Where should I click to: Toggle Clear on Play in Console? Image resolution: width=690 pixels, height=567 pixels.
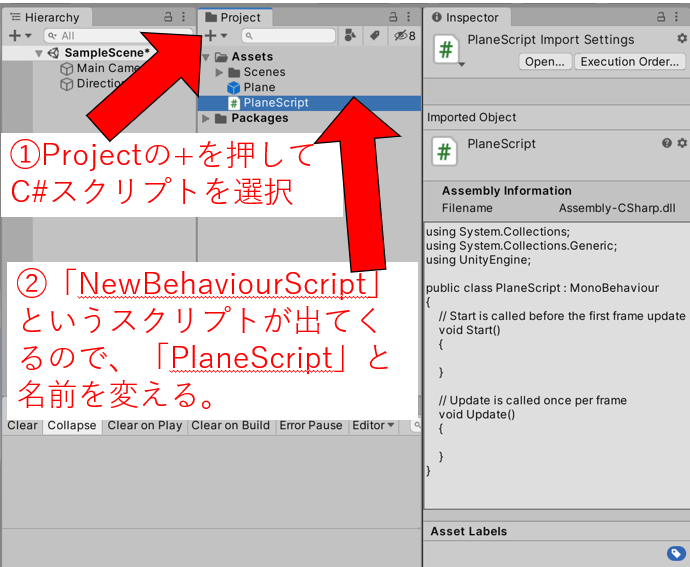145,425
